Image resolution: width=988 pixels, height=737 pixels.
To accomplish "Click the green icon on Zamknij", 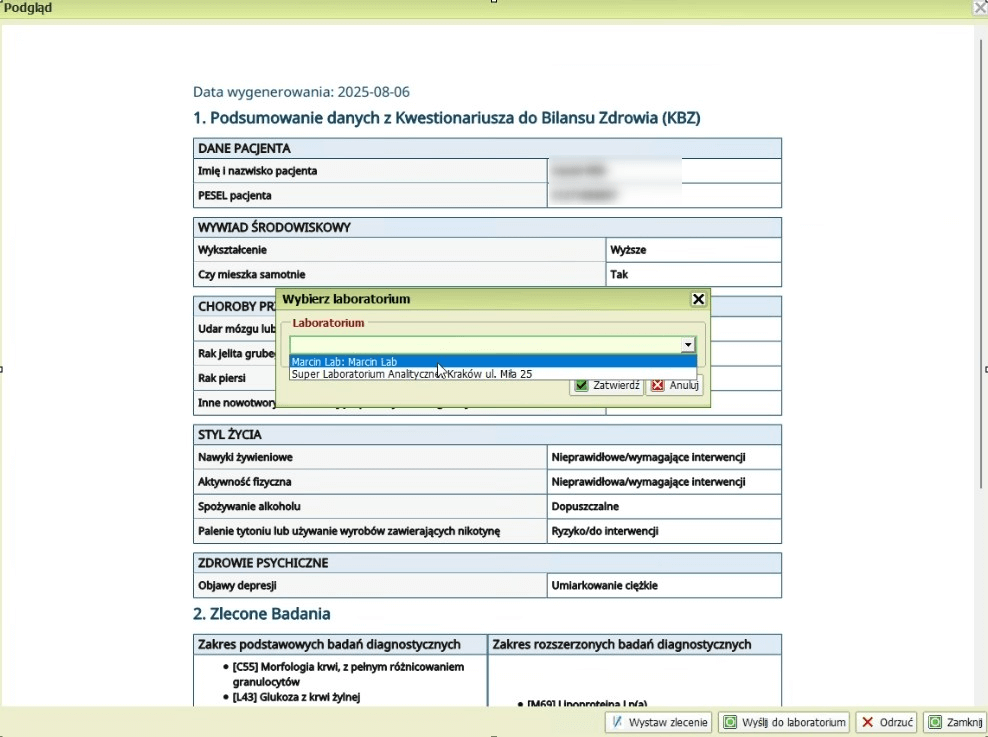I will tap(935, 722).
